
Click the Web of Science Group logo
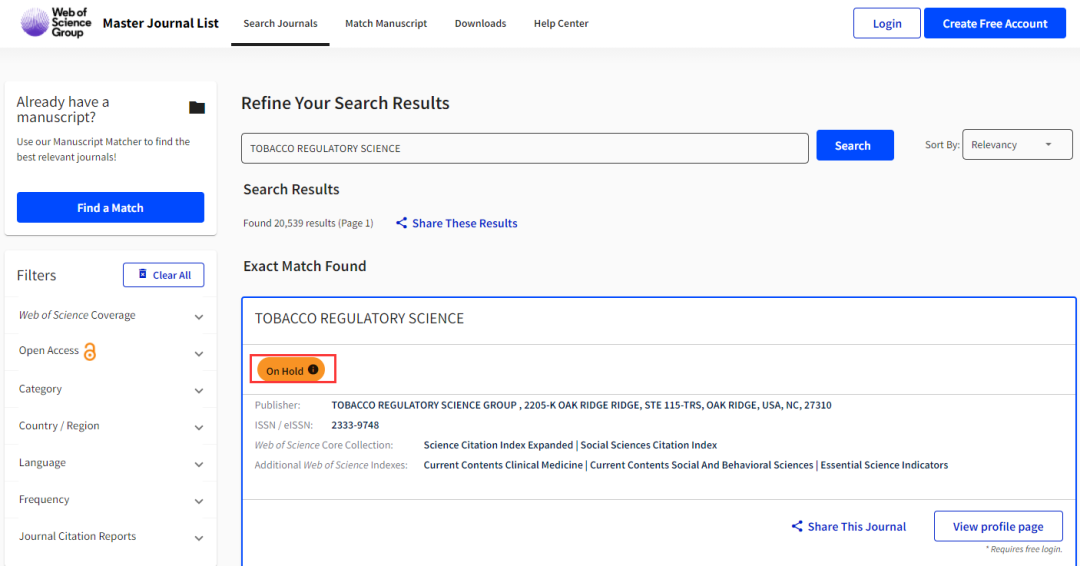click(55, 23)
